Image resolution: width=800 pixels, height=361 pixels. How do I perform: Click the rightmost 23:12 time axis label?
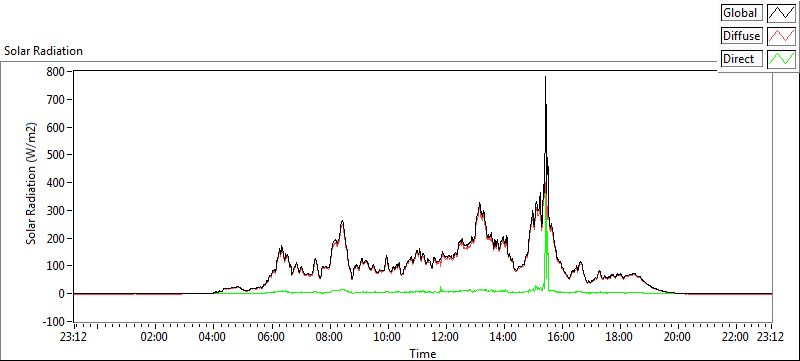coord(770,337)
